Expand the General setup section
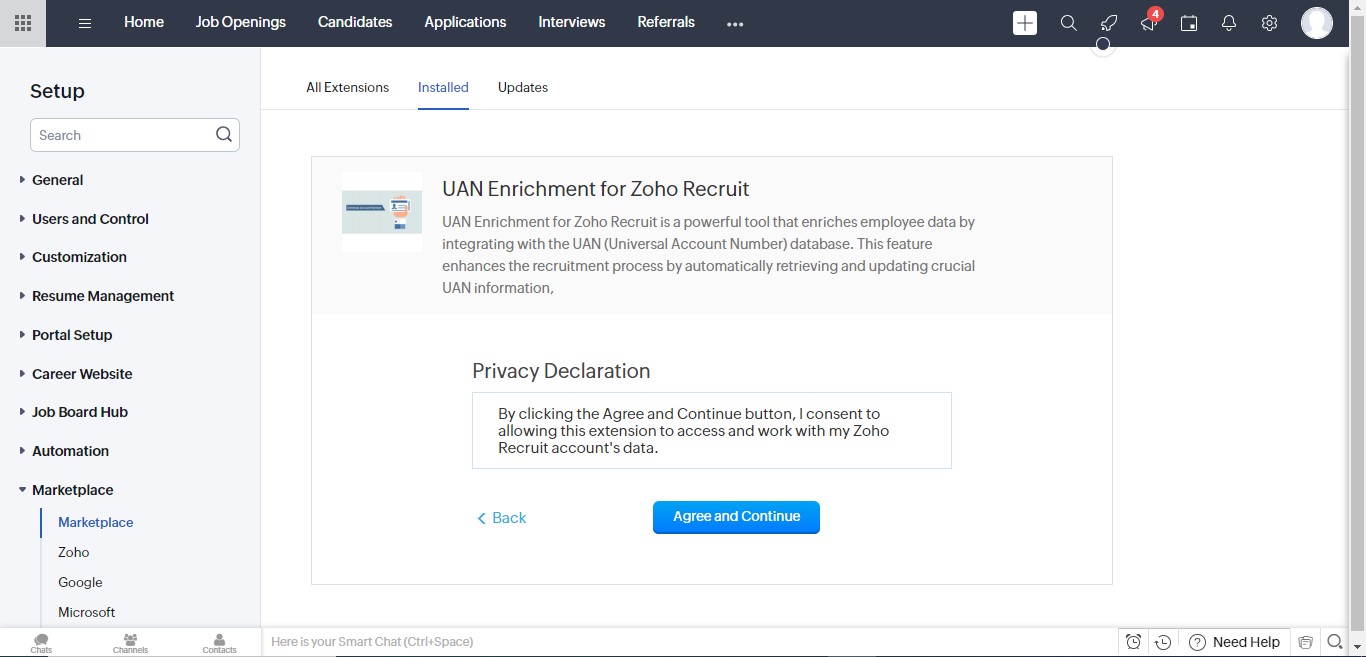The width and height of the screenshot is (1366, 657). 57,180
